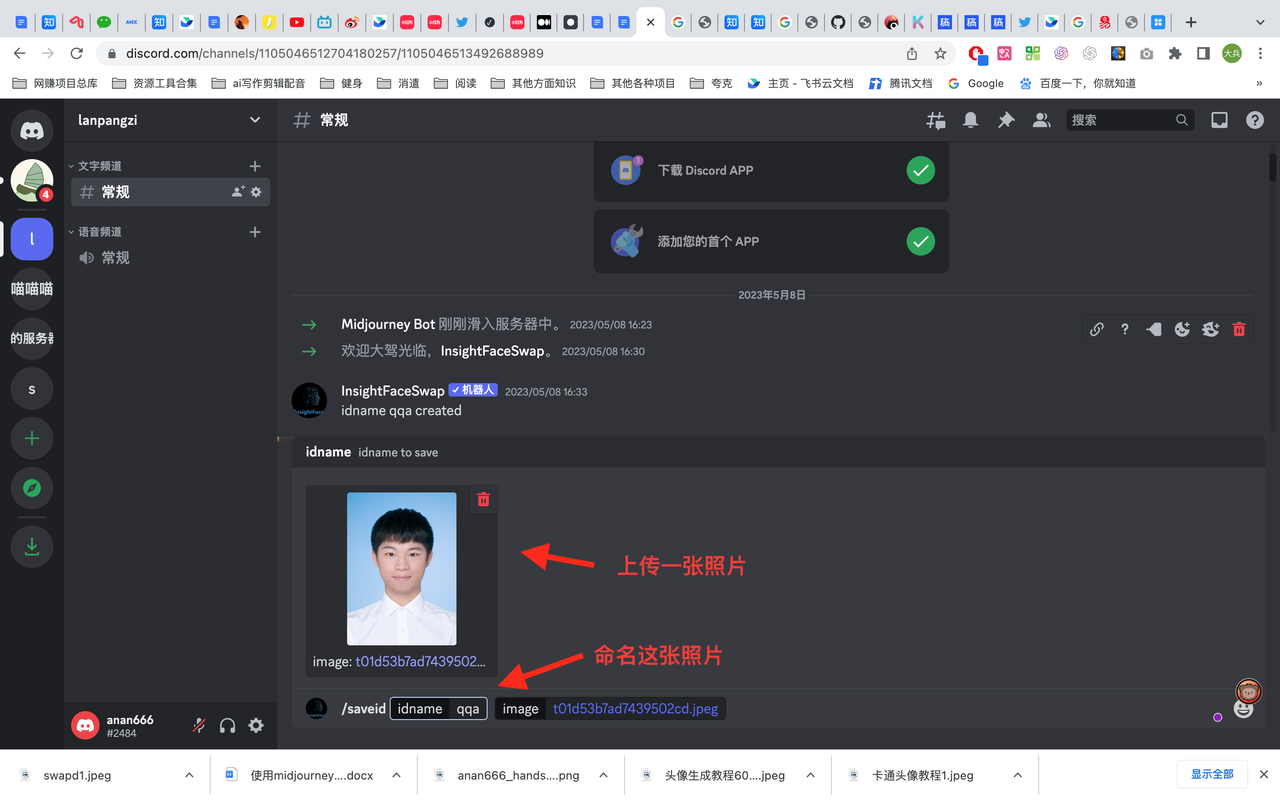The width and height of the screenshot is (1280, 800).
Task: Click question mark in message hover toolbar
Action: [1125, 329]
